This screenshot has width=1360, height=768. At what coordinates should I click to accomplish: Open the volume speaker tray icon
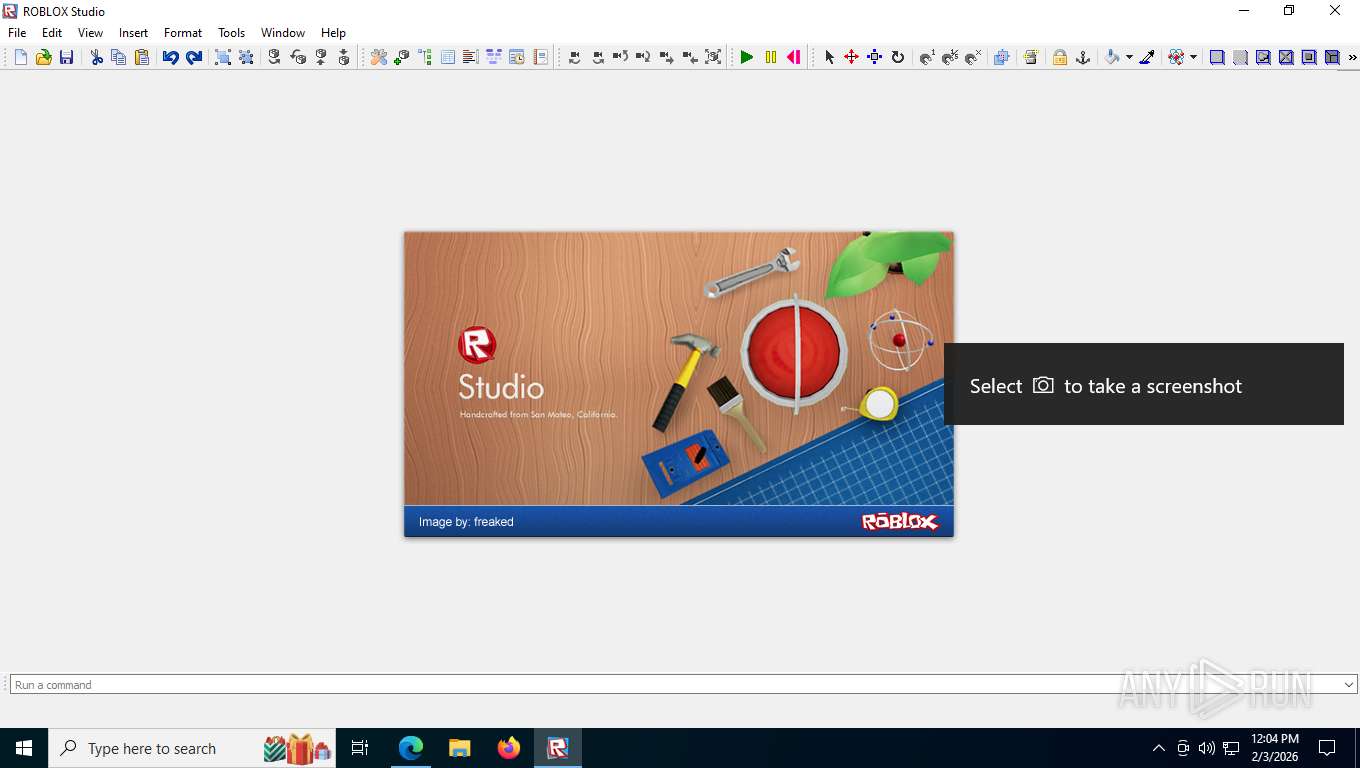1206,748
